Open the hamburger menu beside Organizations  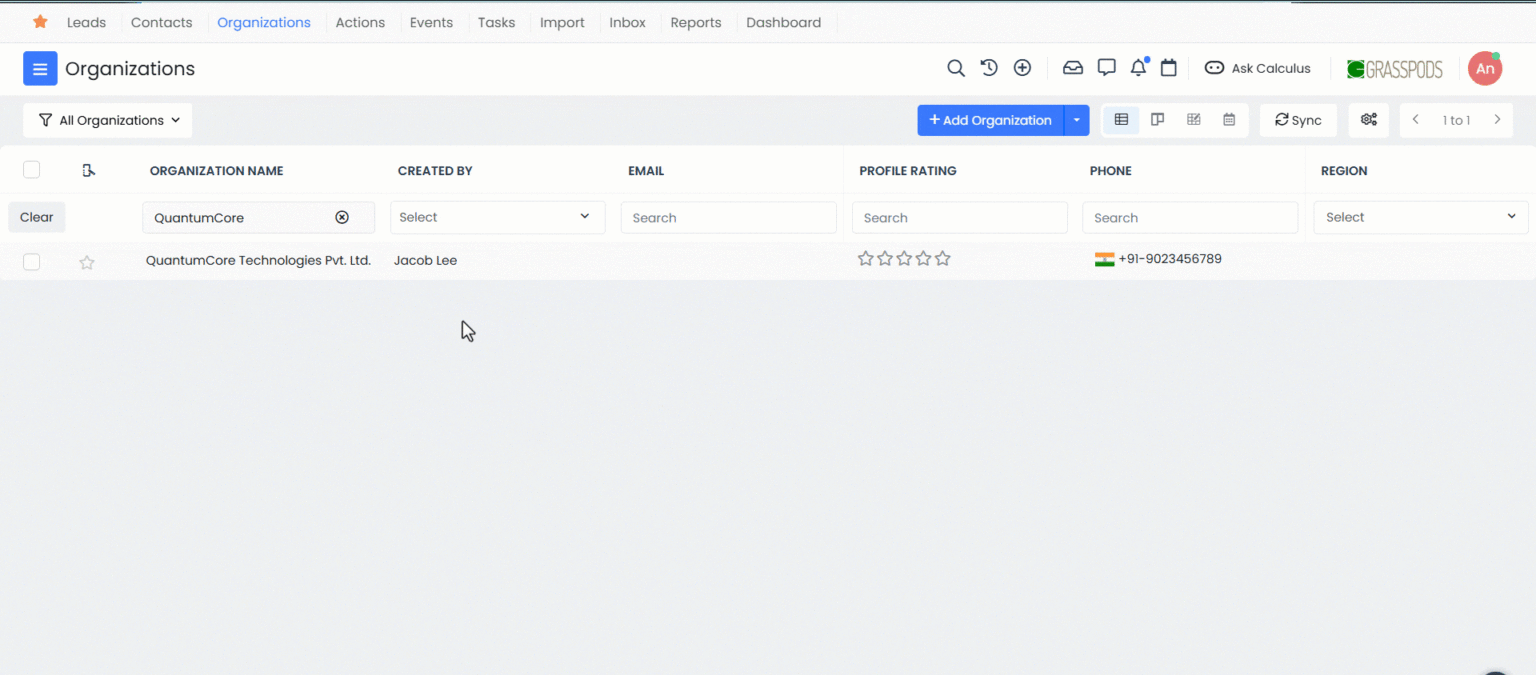(40, 68)
